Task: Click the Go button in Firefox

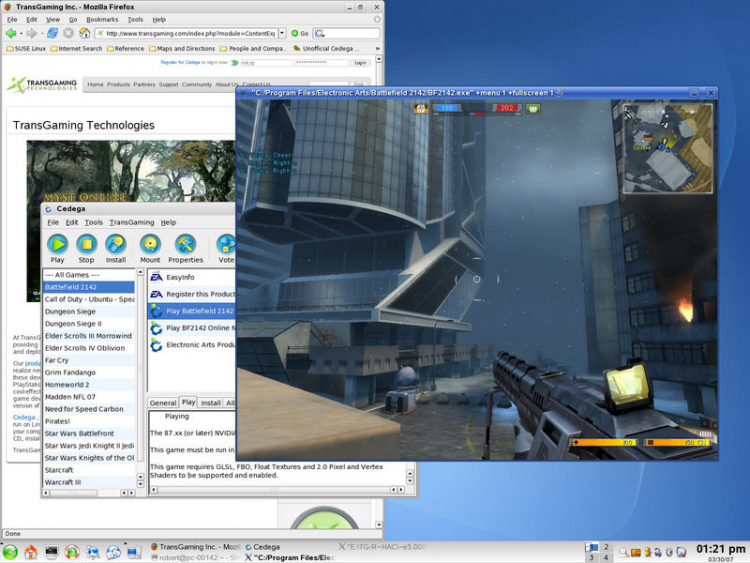Action: tap(300, 33)
